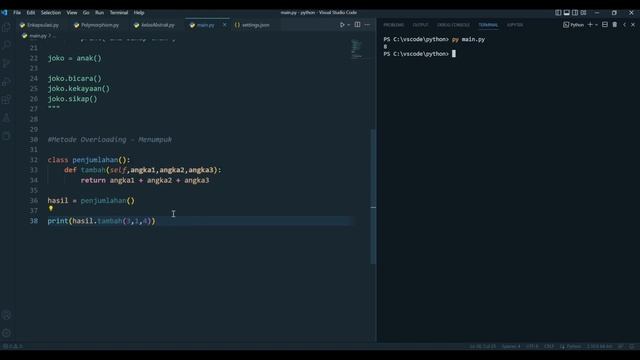
Task: Open the Edit menu
Action: [31, 13]
